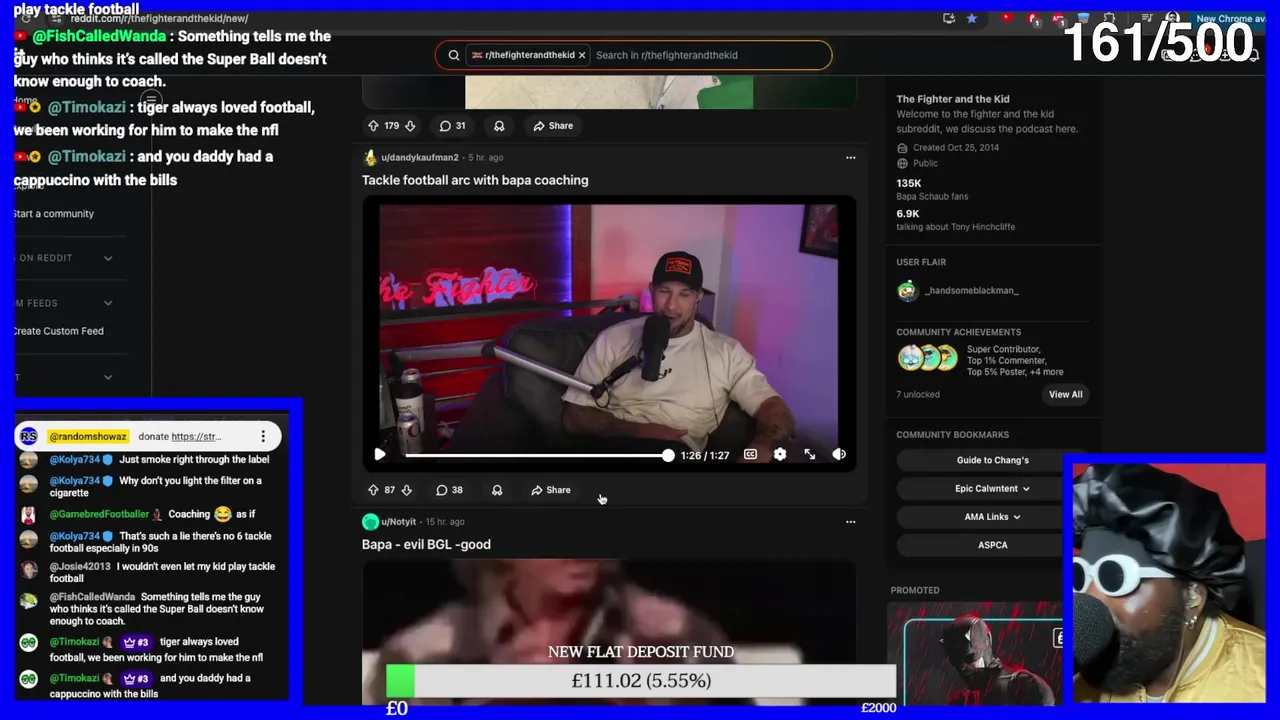Toggle closed captions on the video
The height and width of the screenshot is (720, 1280).
tap(750, 455)
